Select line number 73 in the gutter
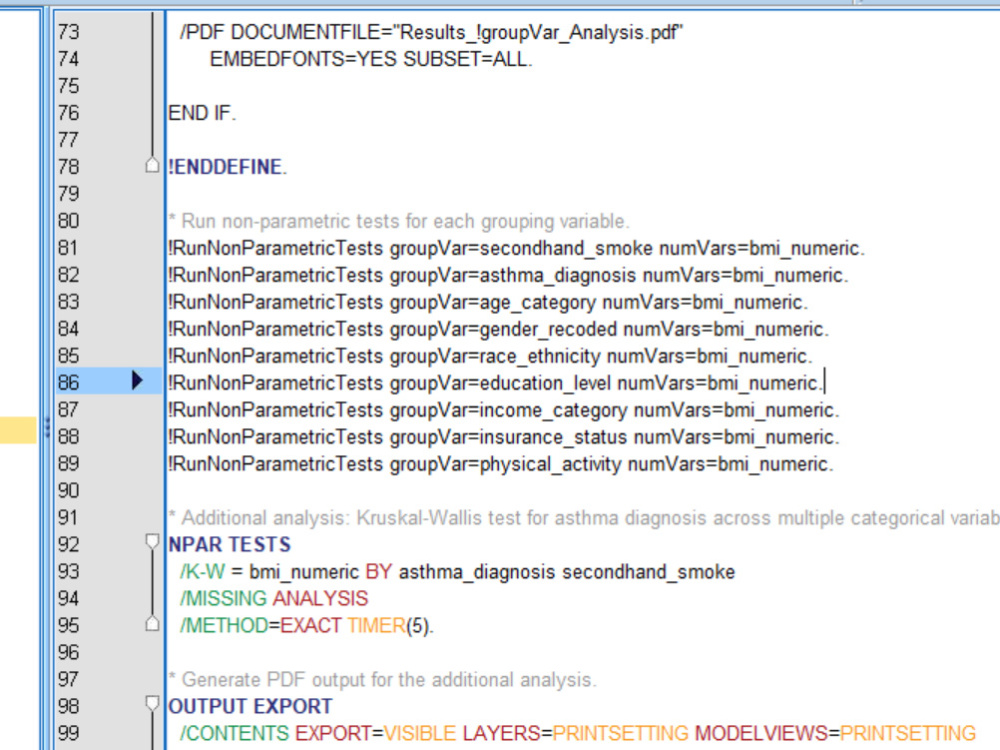 [69, 32]
